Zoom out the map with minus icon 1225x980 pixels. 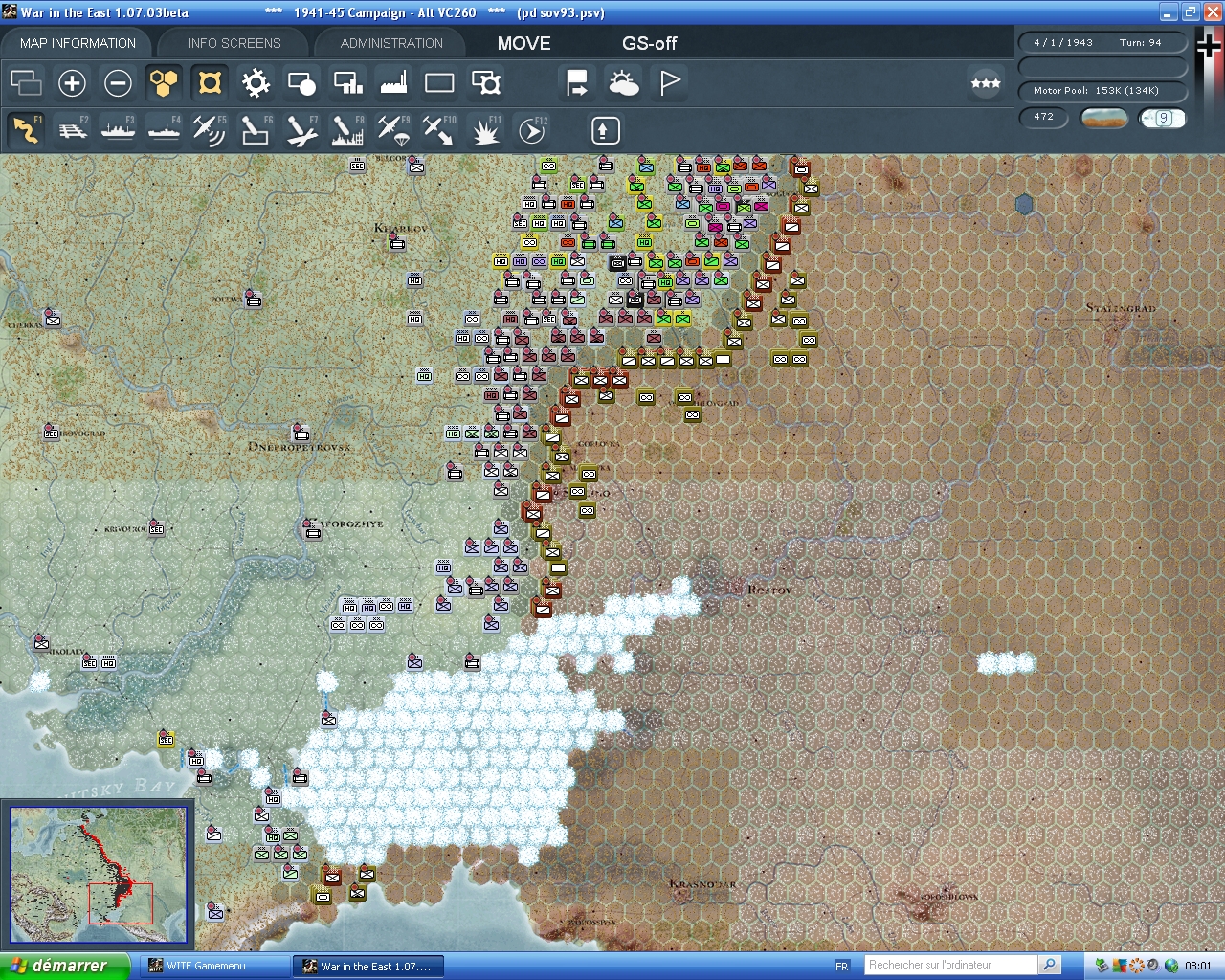tap(118, 83)
